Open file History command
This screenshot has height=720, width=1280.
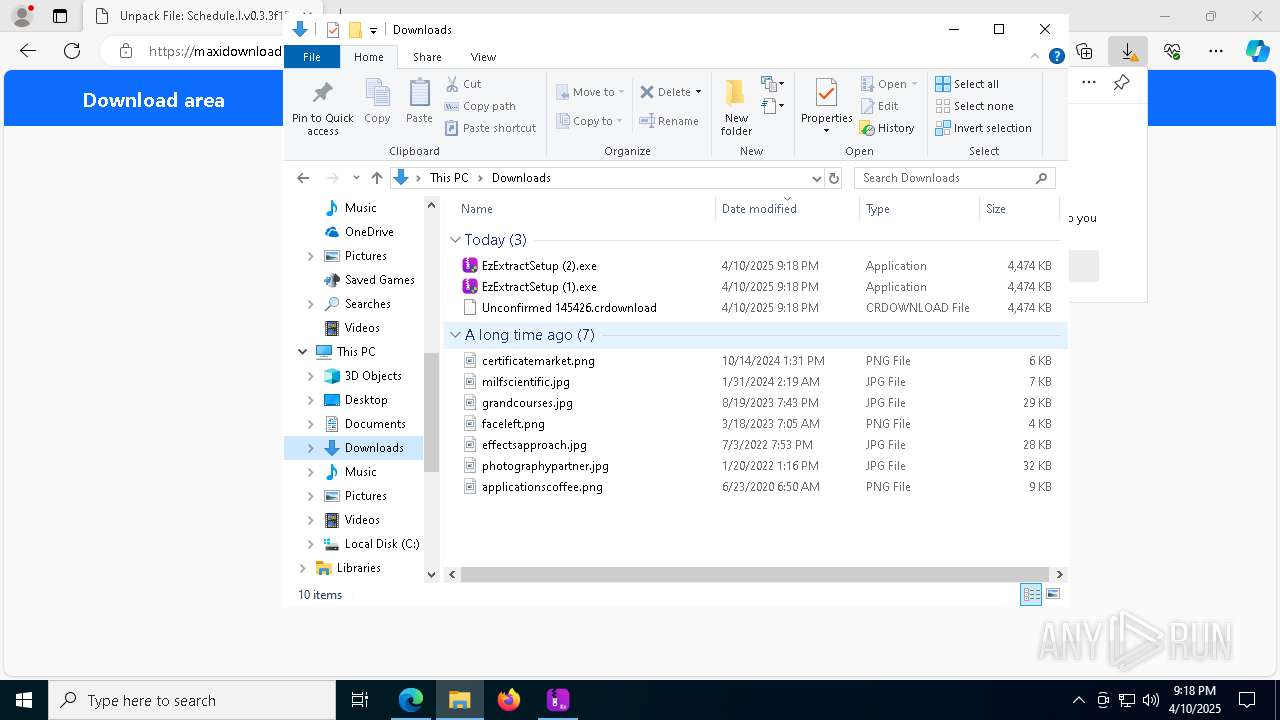tap(887, 128)
